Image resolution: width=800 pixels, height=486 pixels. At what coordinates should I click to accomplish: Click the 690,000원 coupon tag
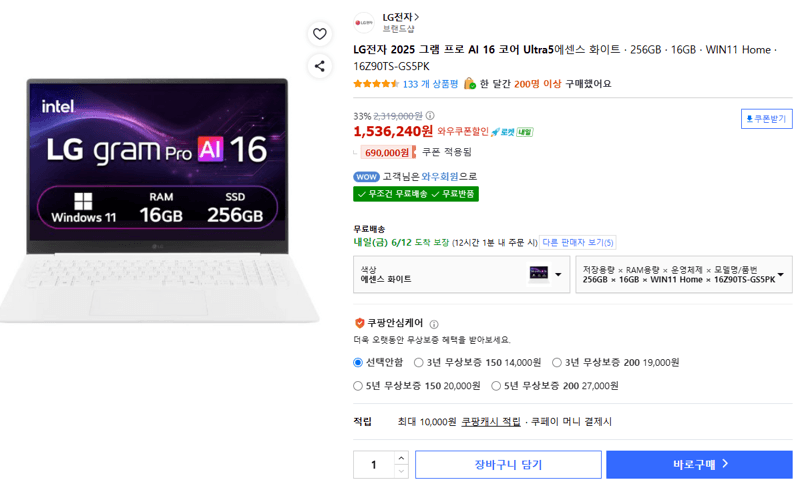tap(388, 152)
